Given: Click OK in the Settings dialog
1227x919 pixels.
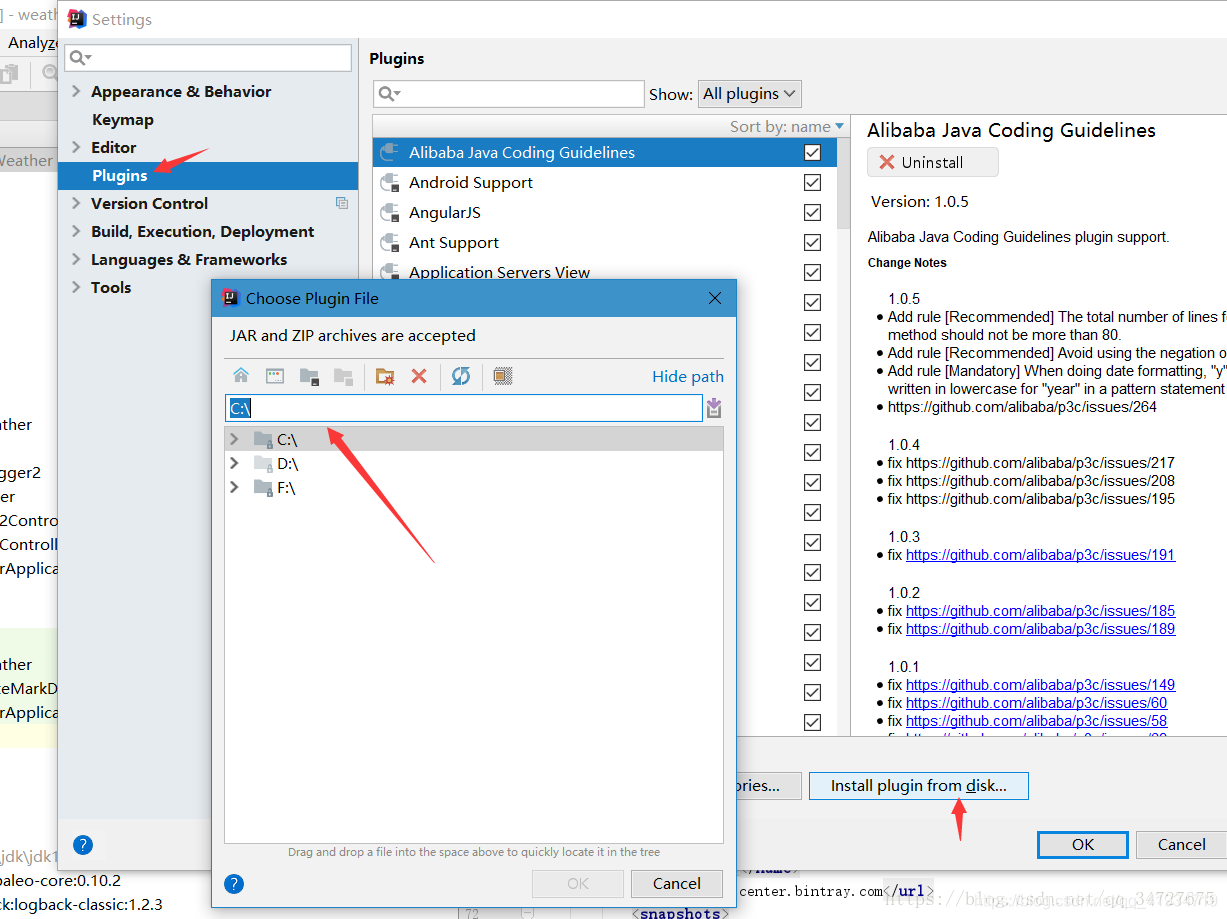Looking at the screenshot, I should click(1083, 844).
